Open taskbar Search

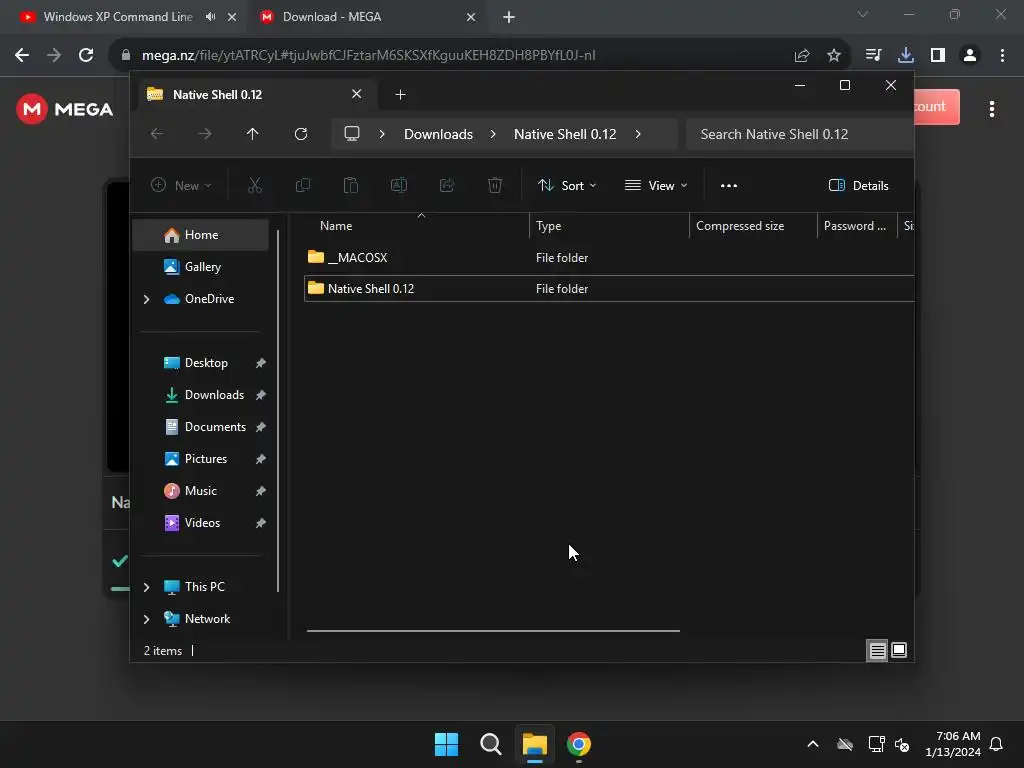click(490, 744)
